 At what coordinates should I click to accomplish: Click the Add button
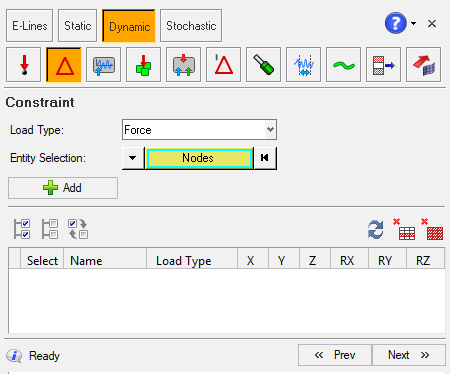(63, 188)
